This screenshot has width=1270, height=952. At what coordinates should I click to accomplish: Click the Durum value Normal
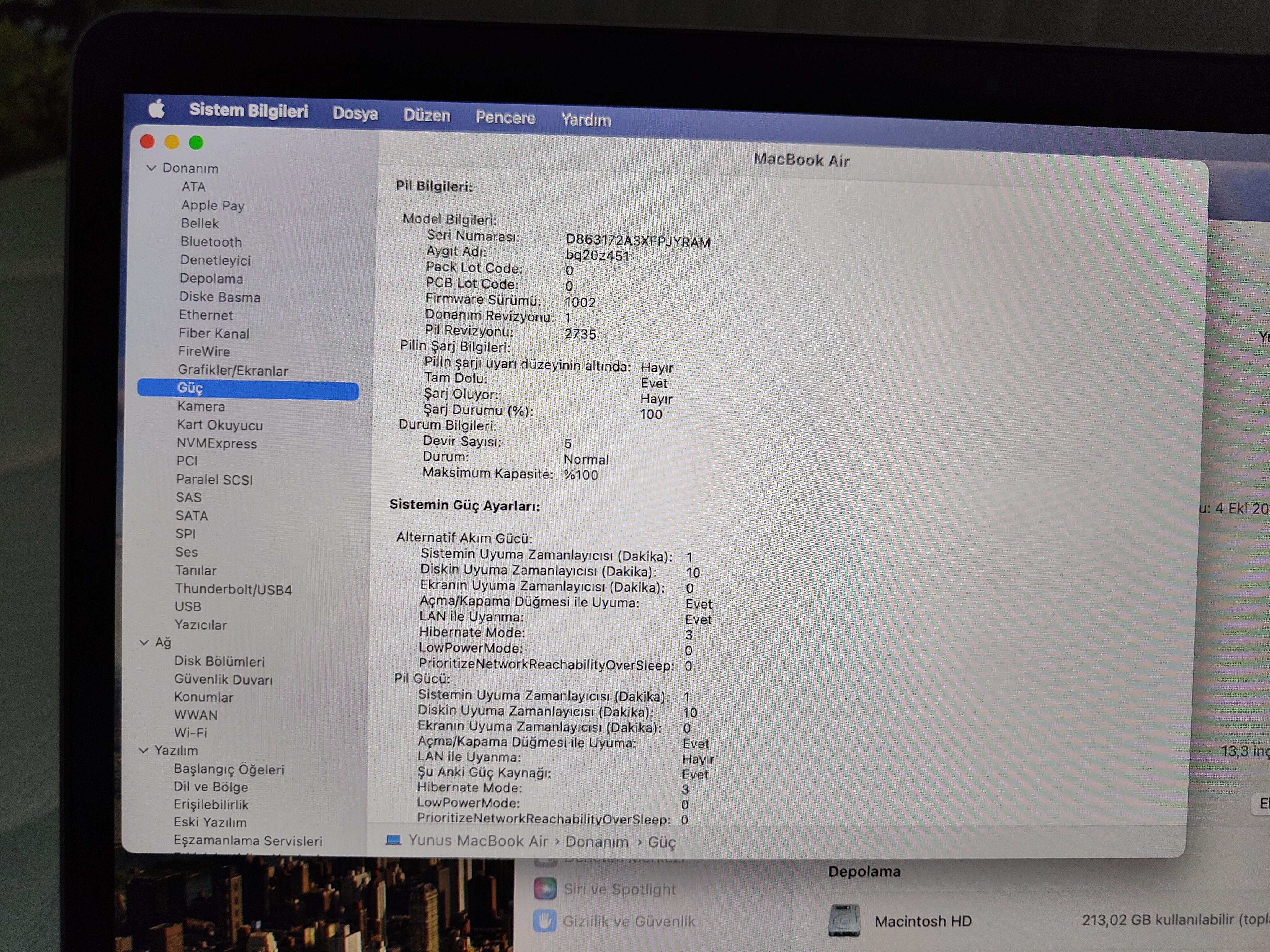(x=586, y=460)
